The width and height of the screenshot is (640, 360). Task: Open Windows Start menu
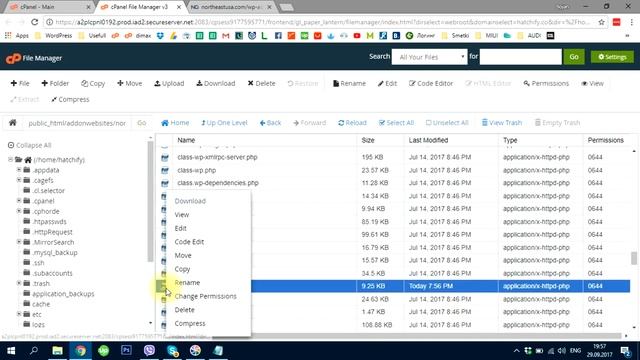click(x=11, y=351)
